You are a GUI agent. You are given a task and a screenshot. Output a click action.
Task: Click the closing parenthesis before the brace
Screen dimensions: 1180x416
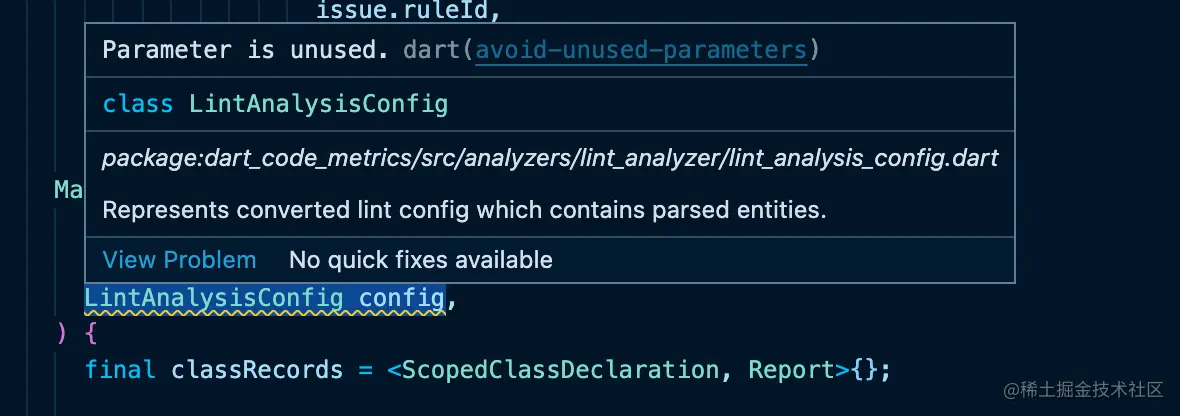(62, 332)
